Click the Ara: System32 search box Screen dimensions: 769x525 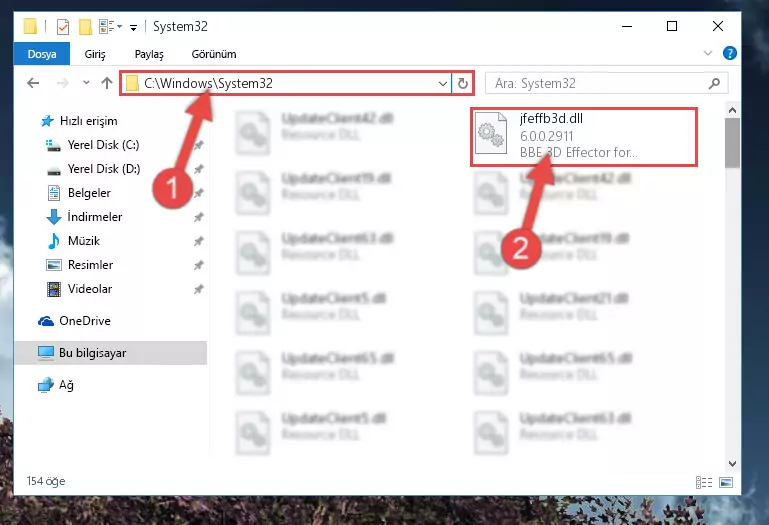click(x=606, y=83)
